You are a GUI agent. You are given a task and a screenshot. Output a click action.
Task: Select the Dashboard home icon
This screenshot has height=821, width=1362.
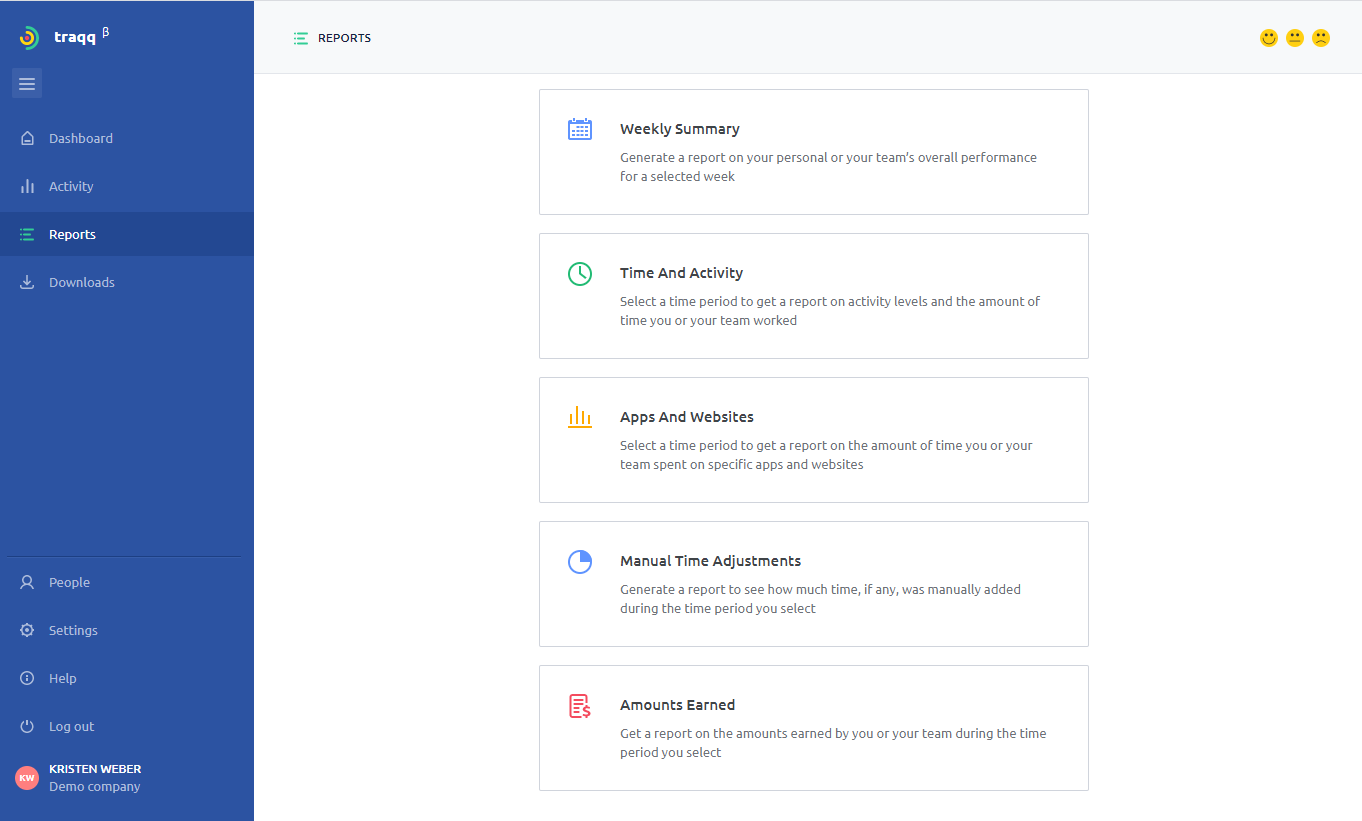point(26,138)
